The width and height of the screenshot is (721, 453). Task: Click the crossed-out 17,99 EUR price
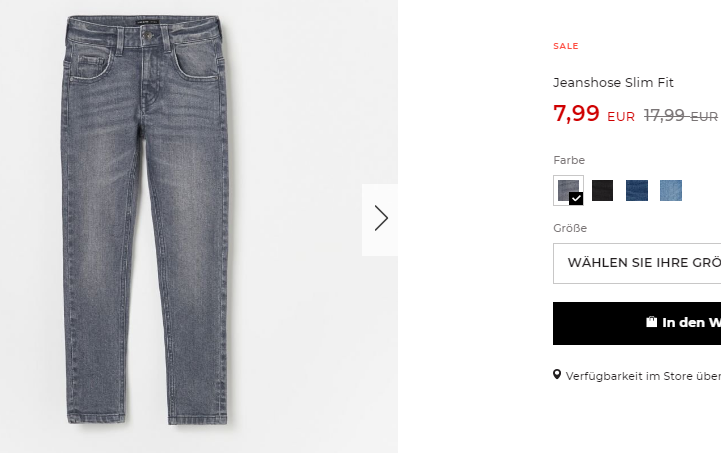(x=681, y=115)
